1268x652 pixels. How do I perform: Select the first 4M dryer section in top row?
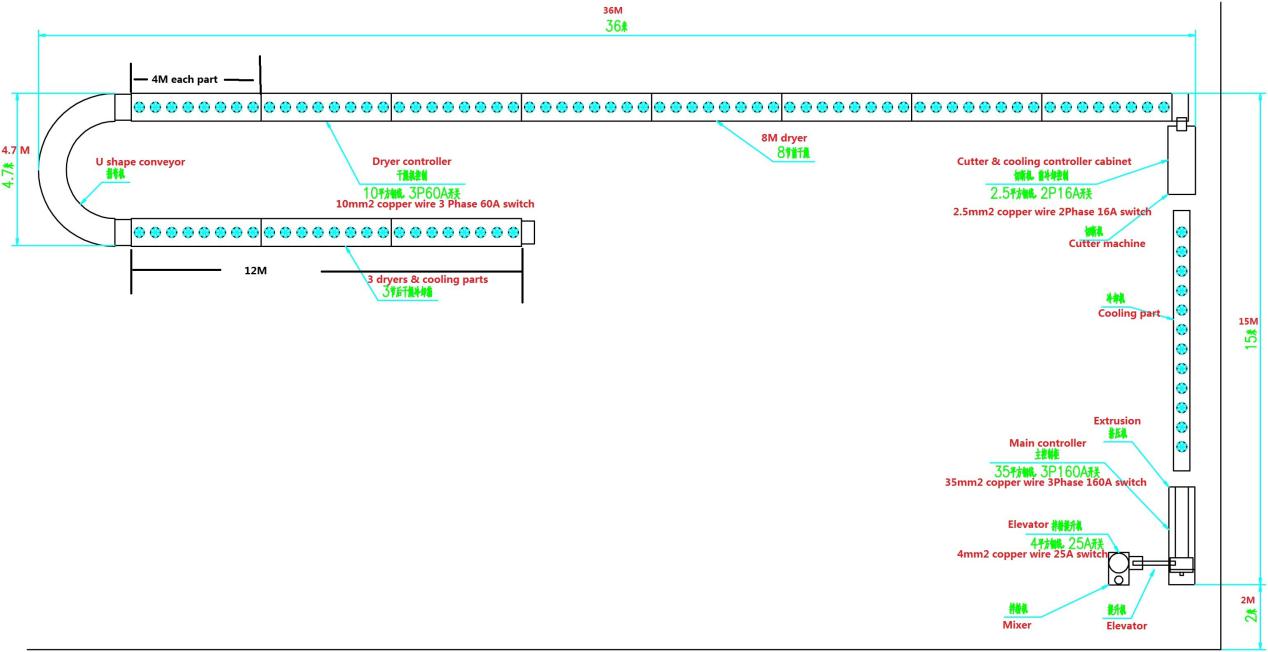point(196,107)
